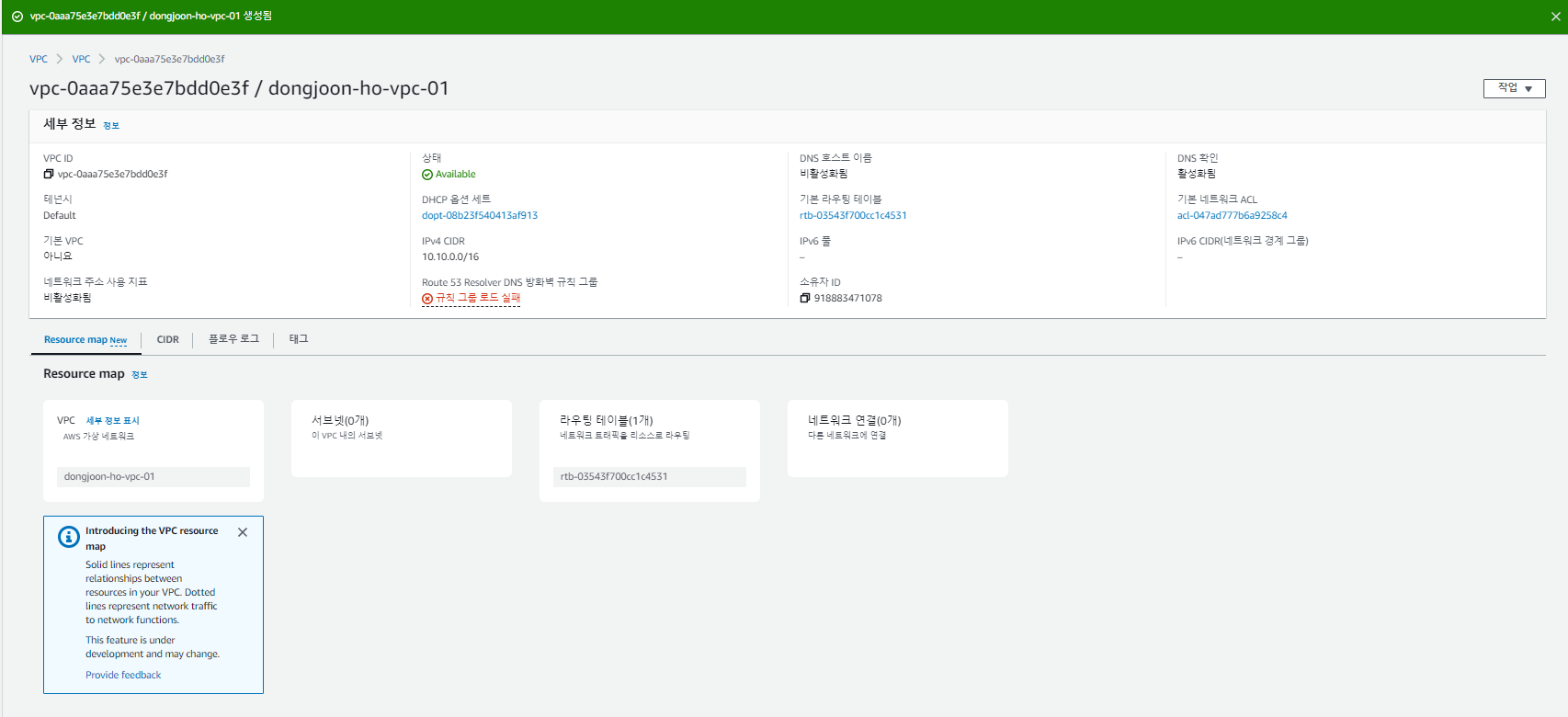Click the breadcrumb chevron after the first VPC
The width and height of the screenshot is (1568, 717).
point(60,59)
